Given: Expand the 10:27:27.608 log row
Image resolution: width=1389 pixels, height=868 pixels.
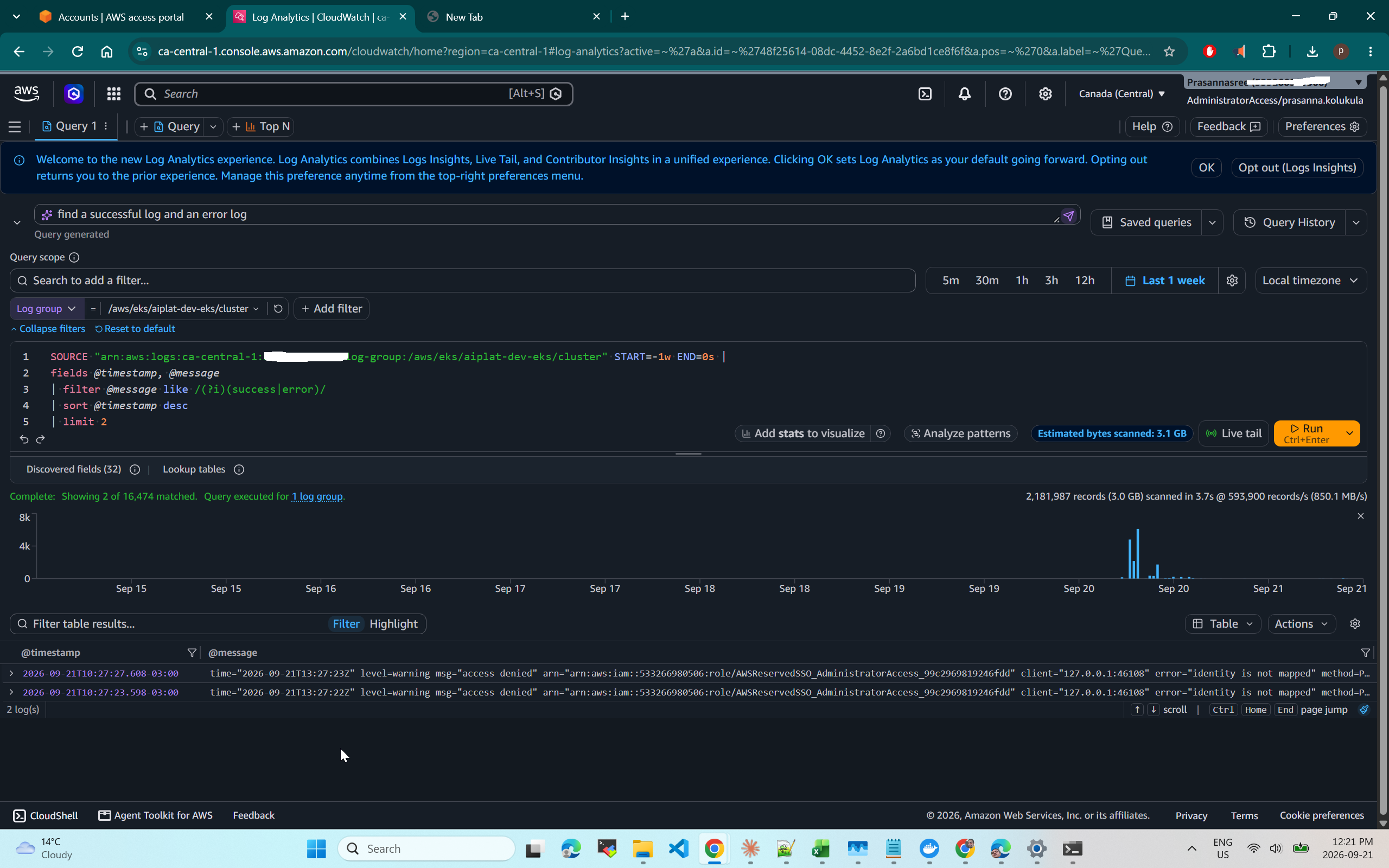Looking at the screenshot, I should pyautogui.click(x=11, y=673).
